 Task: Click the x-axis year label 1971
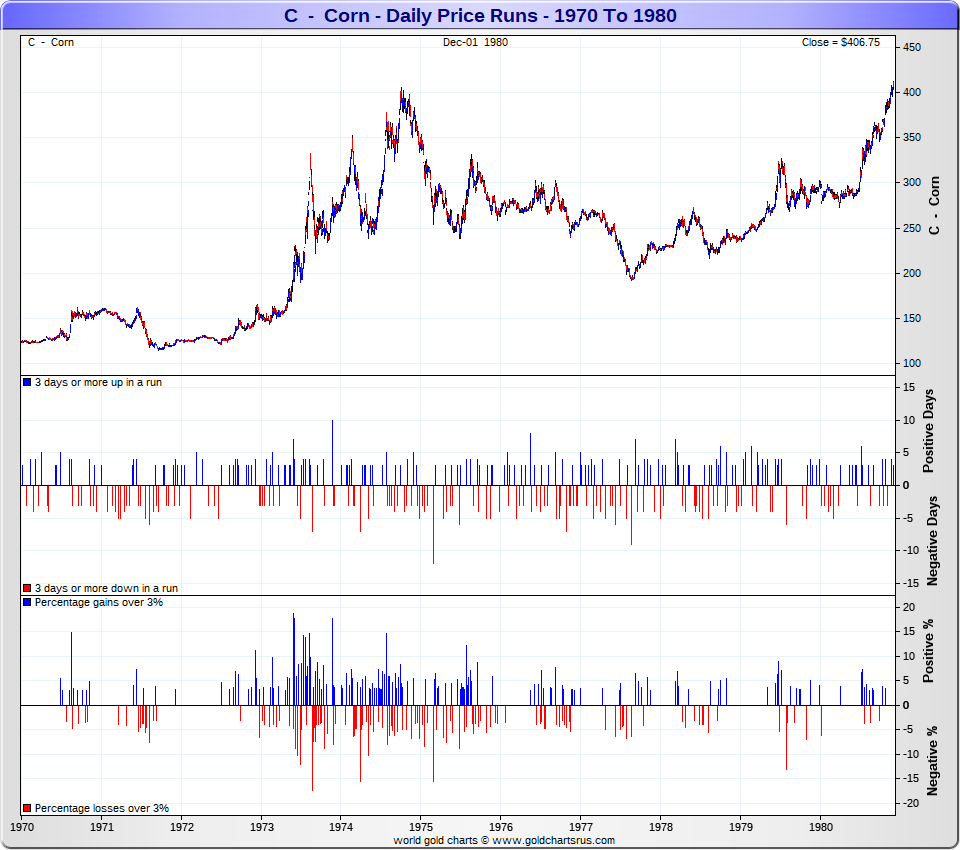pyautogui.click(x=102, y=827)
